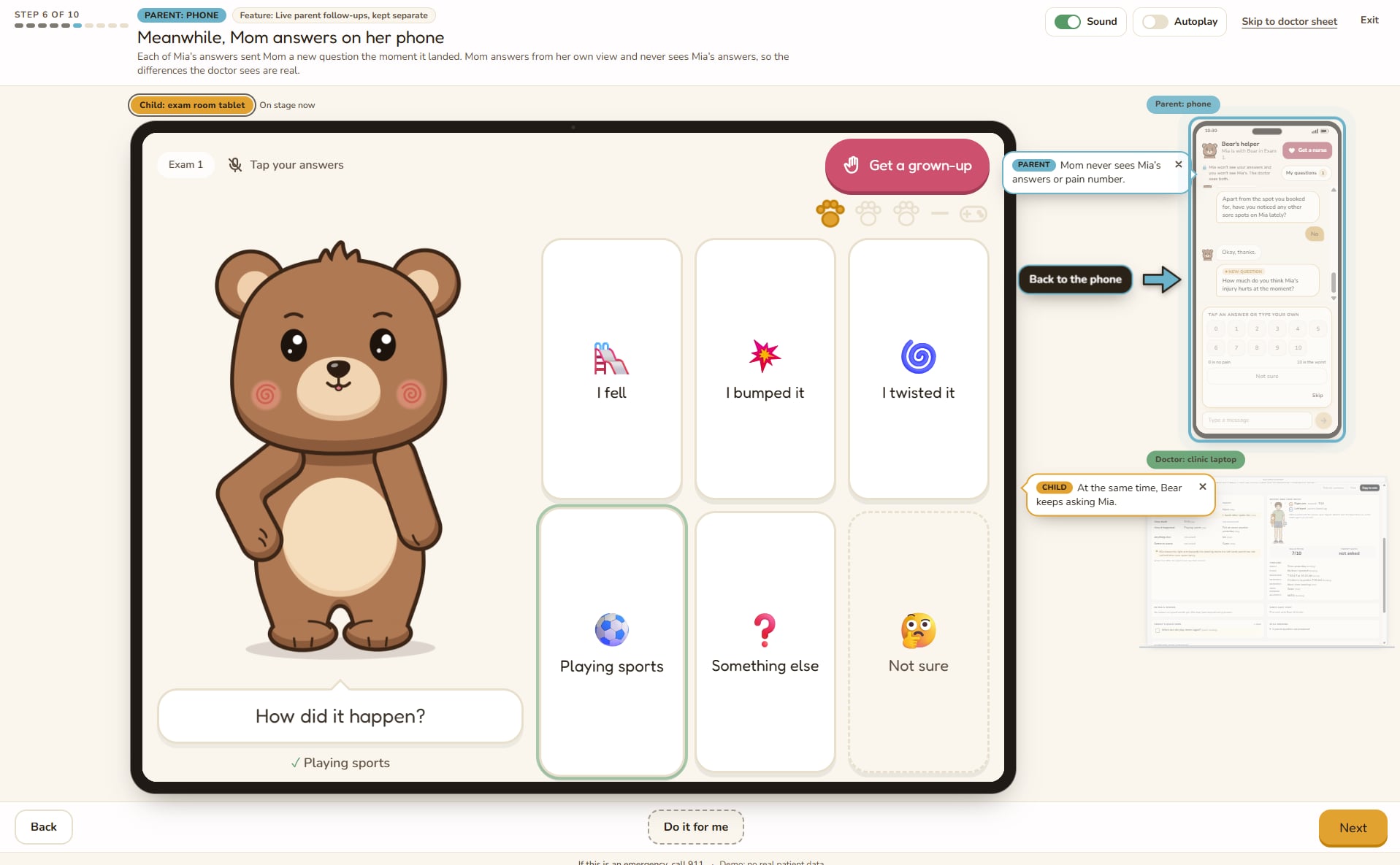The height and width of the screenshot is (865, 1400).
Task: Open 'My questions' on the parent phone
Action: (1306, 173)
